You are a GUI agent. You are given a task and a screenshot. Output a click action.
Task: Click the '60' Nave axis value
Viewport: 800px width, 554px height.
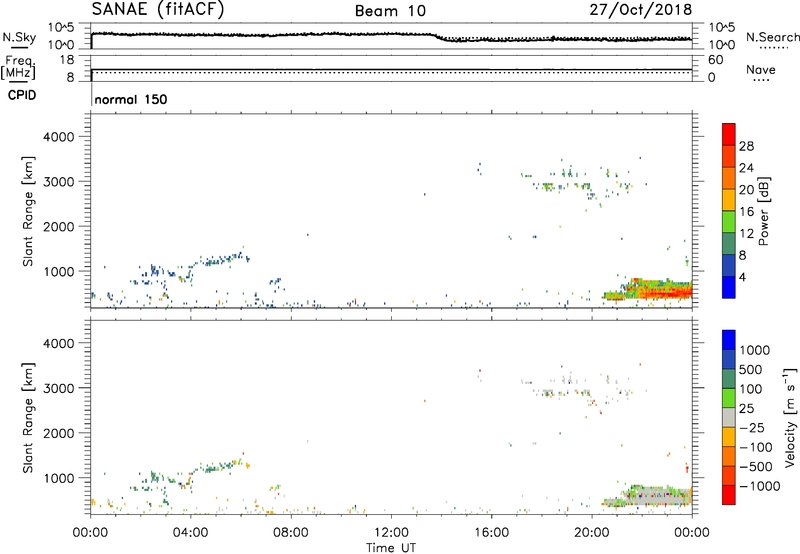716,60
